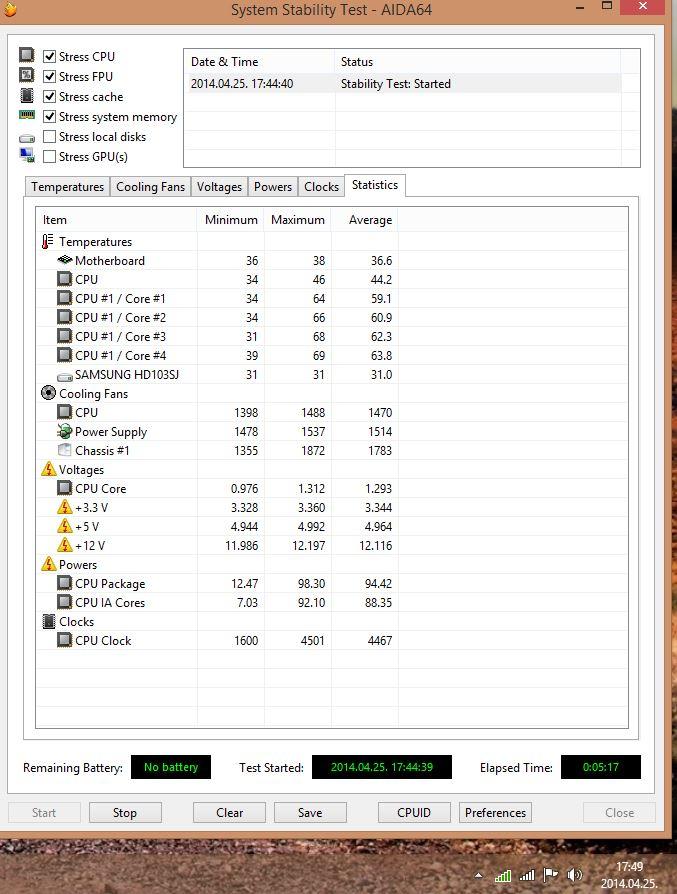Click the Maximum column header
Screen dimensions: 677x894
click(x=298, y=220)
